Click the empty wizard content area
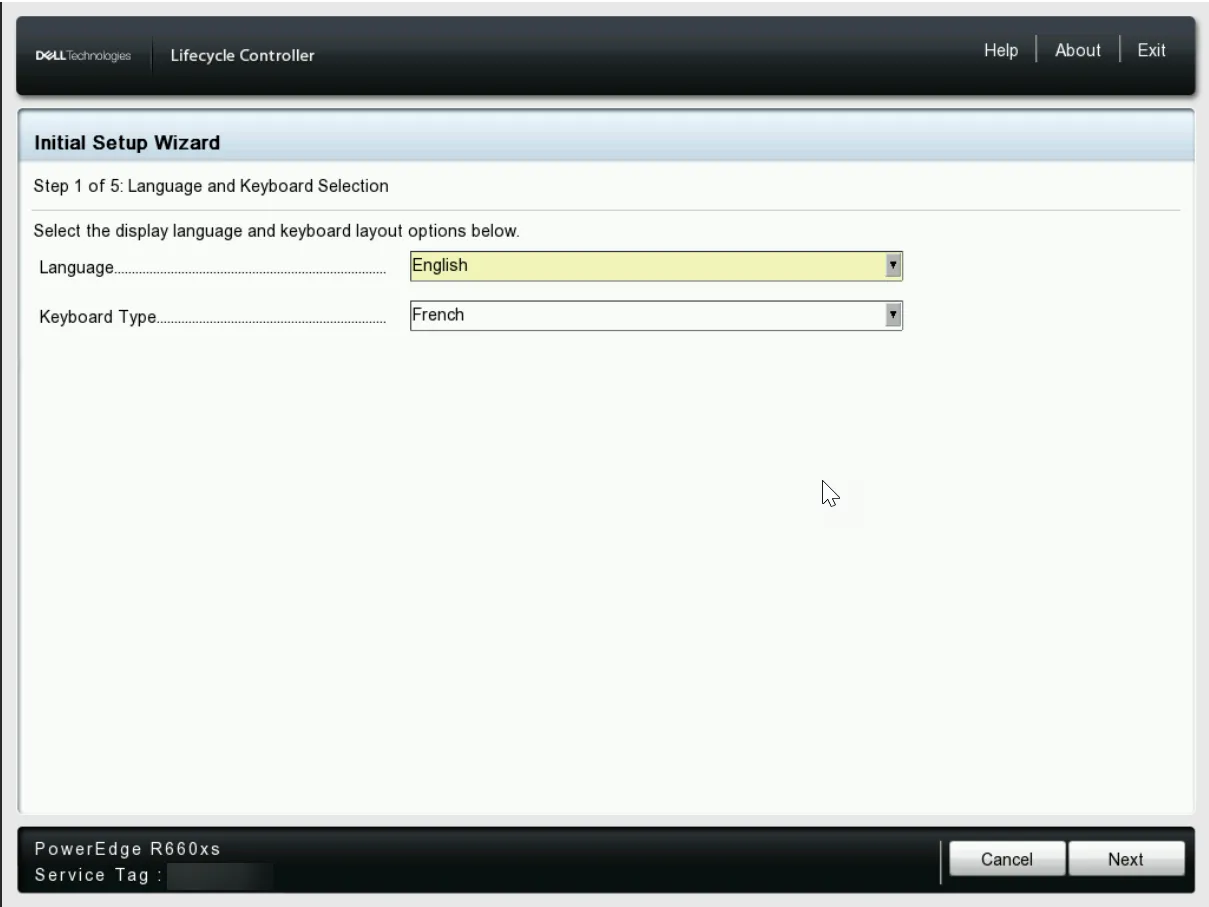Screen dimensions: 1209x907 (600, 580)
